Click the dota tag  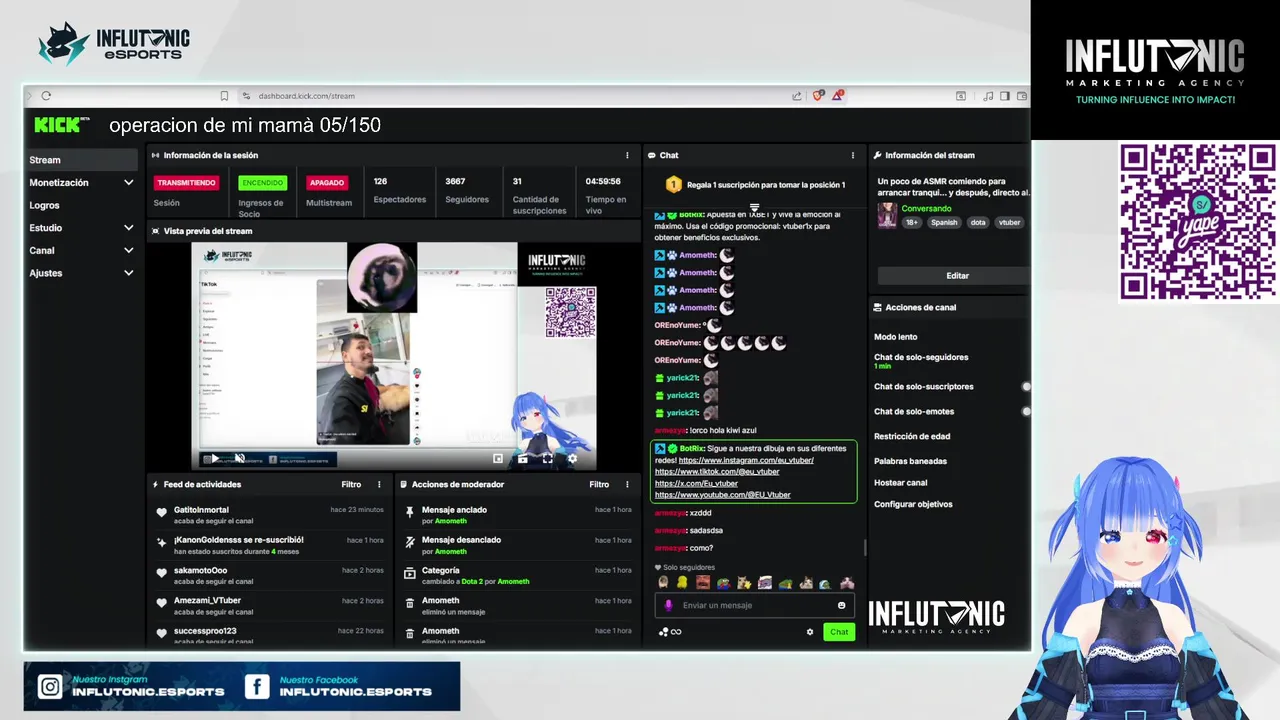[x=977, y=222]
